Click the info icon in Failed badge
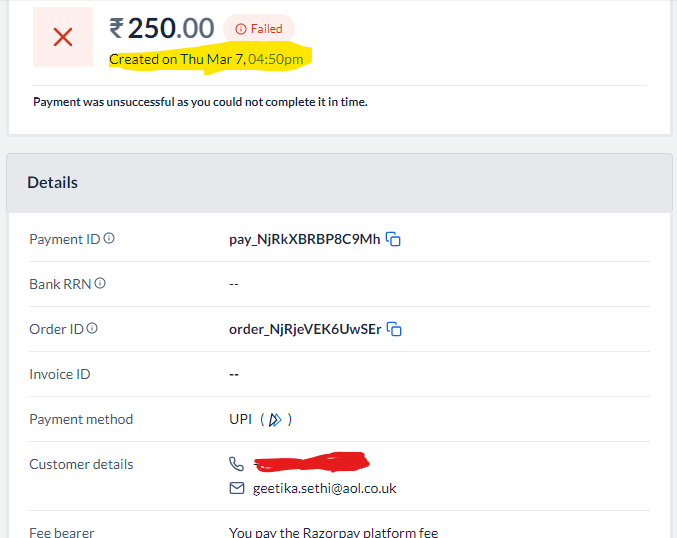677x538 pixels. (x=240, y=29)
